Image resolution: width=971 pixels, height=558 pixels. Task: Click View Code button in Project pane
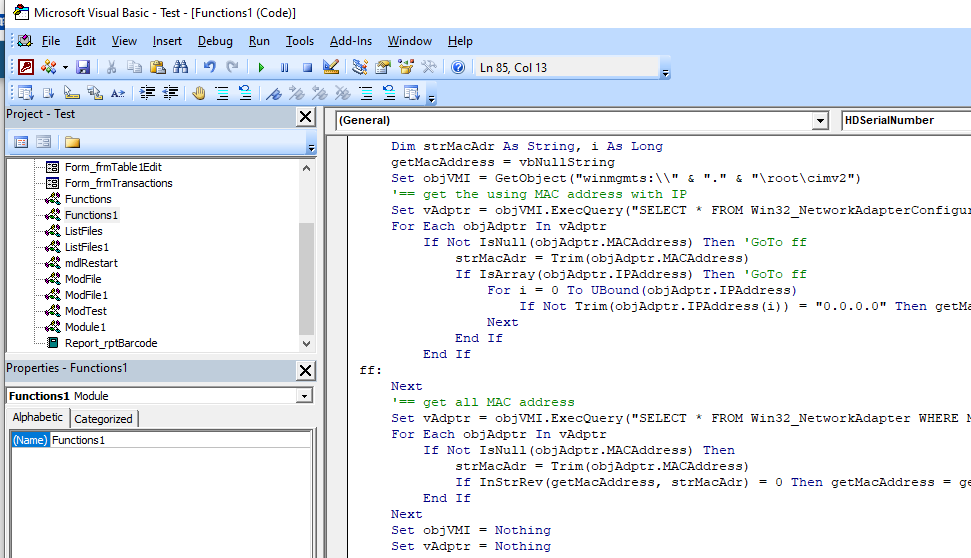click(x=21, y=142)
